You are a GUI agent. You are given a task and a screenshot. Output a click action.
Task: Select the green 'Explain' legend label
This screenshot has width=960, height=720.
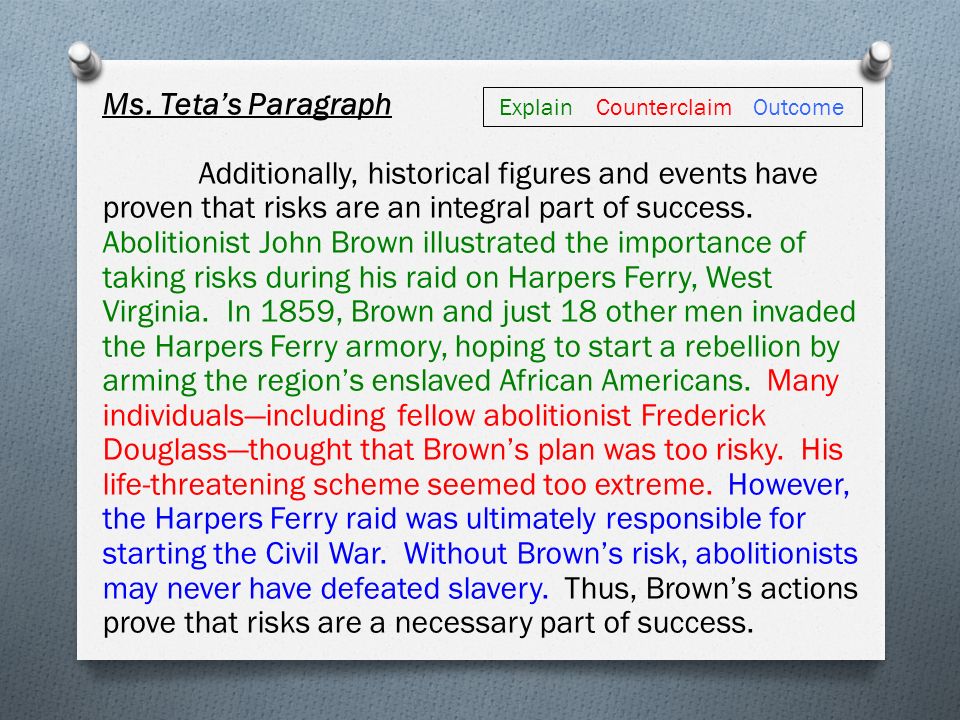pyautogui.click(x=535, y=107)
